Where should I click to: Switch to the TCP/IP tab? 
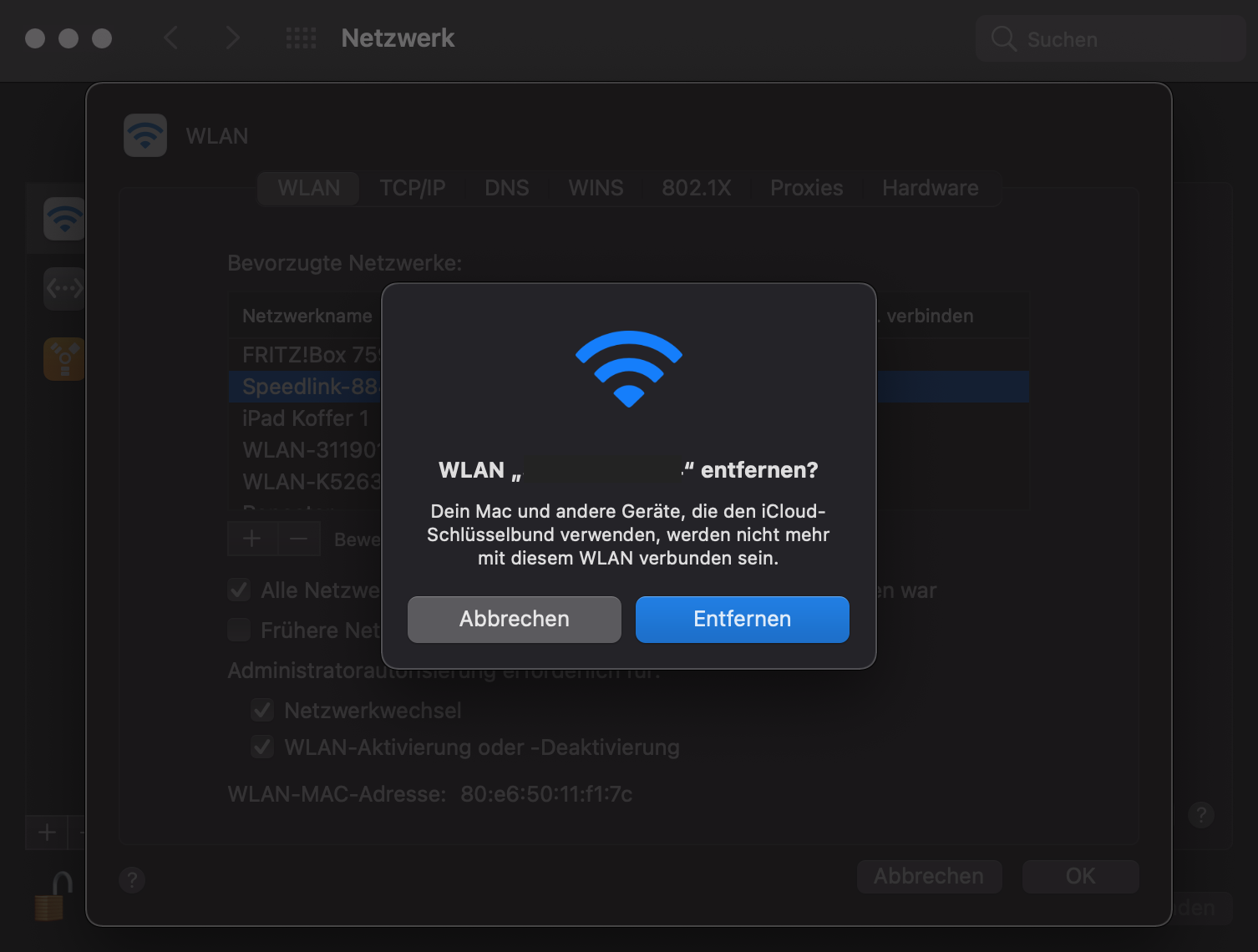tap(413, 188)
